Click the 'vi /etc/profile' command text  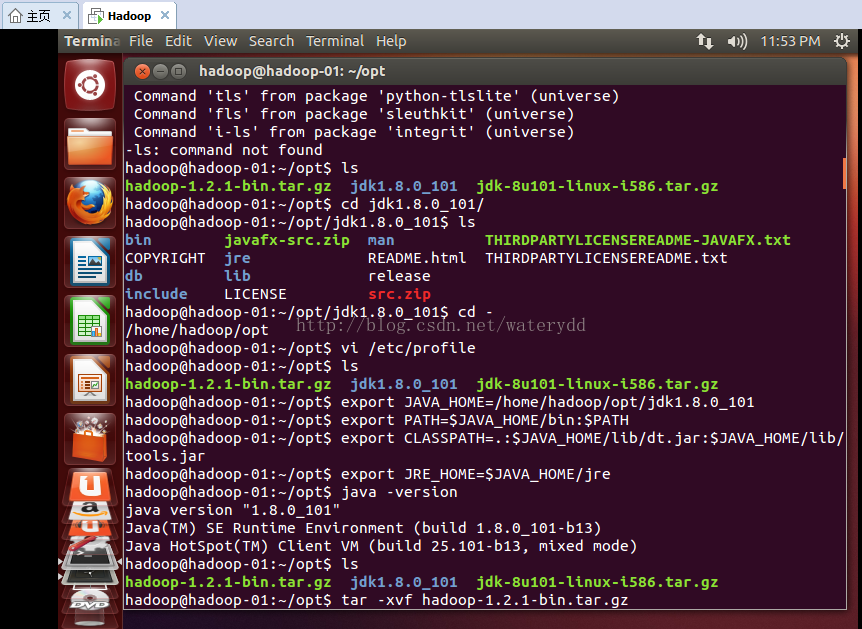(408, 348)
